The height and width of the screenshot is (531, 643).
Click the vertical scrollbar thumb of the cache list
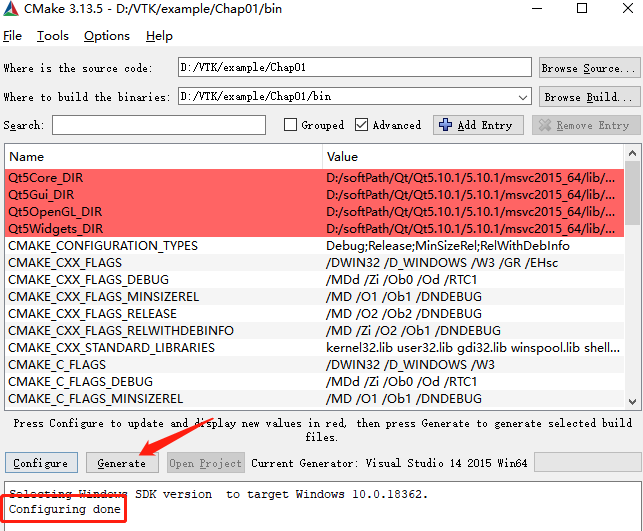[x=632, y=193]
